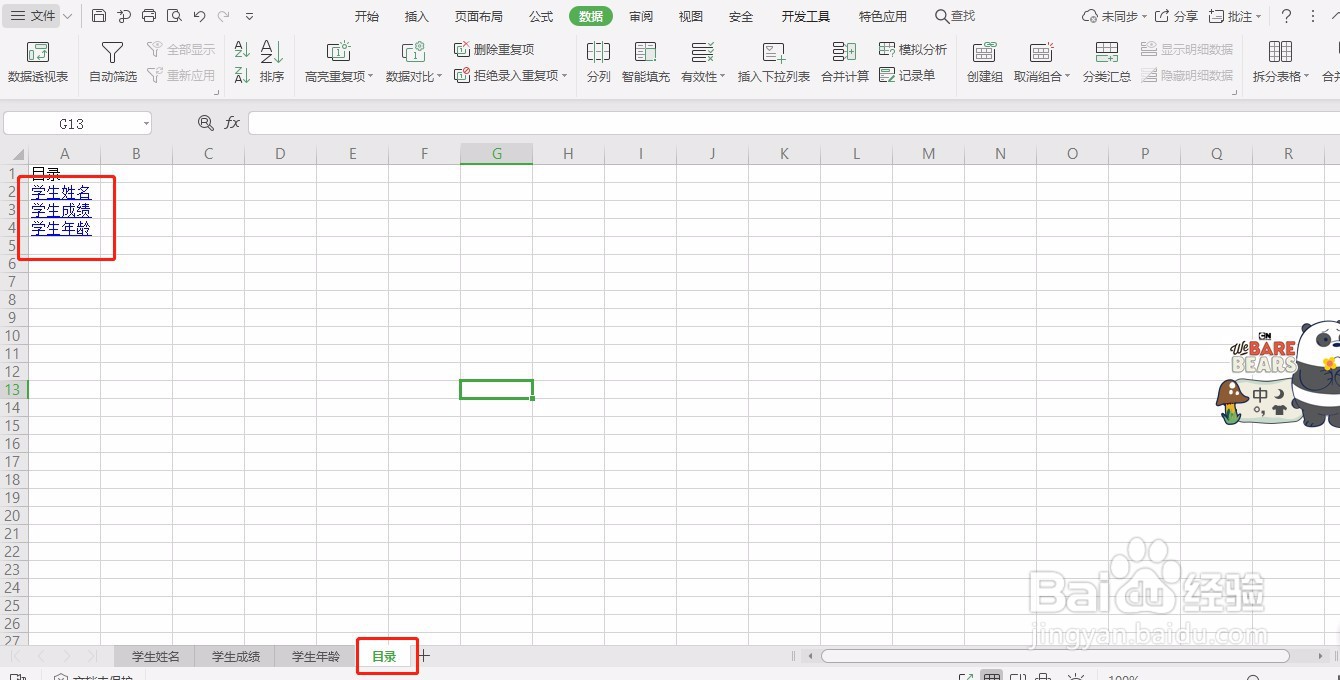Viewport: 1340px width, 680px height.
Task: Click the 分享 share button
Action: coord(1176,16)
